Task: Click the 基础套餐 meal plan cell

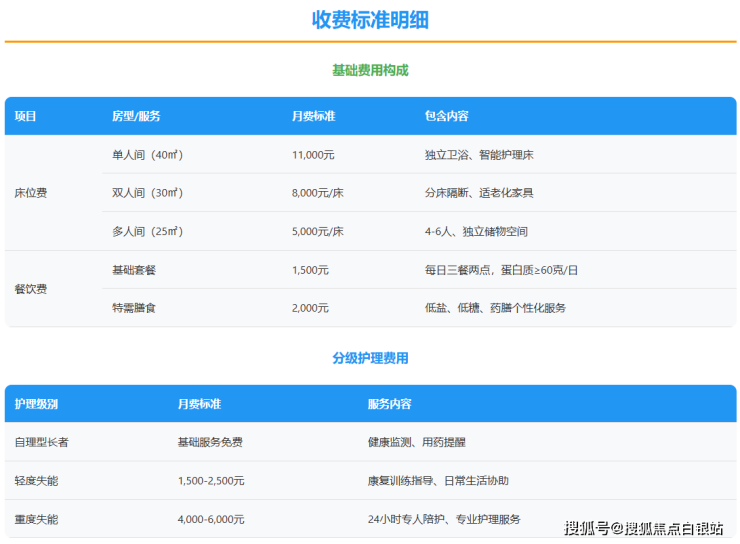Action: click(134, 270)
